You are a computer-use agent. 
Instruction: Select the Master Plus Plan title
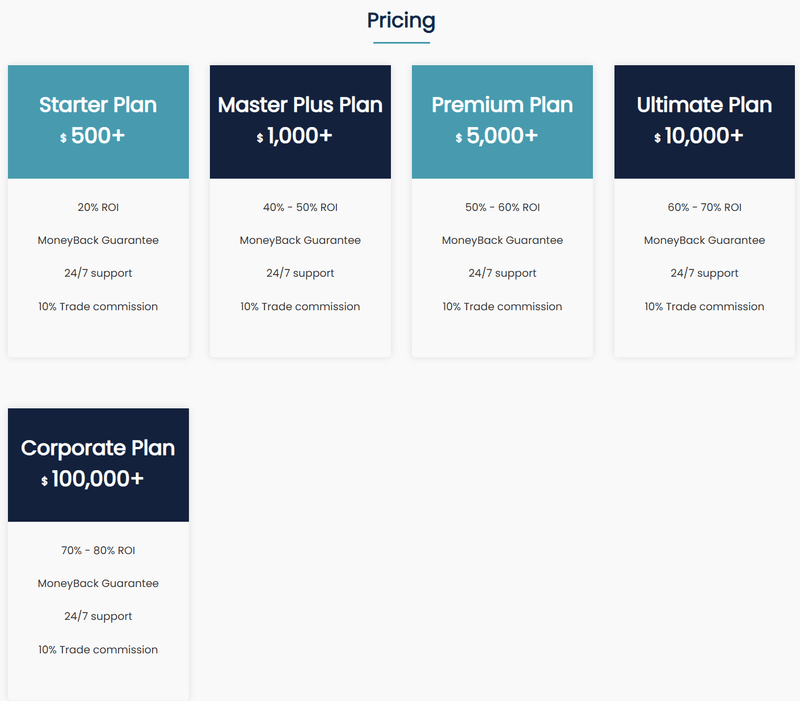[x=300, y=105]
